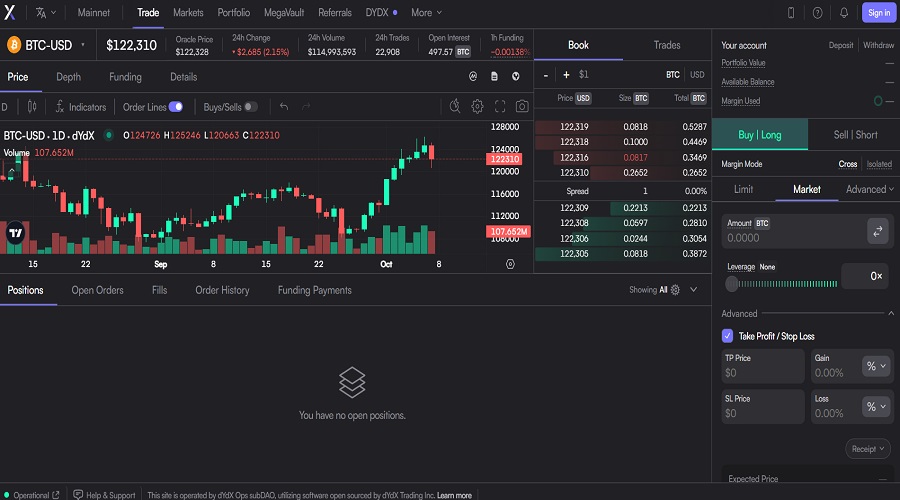Click the Deposit link
The width and height of the screenshot is (900, 500).
tap(841, 45)
